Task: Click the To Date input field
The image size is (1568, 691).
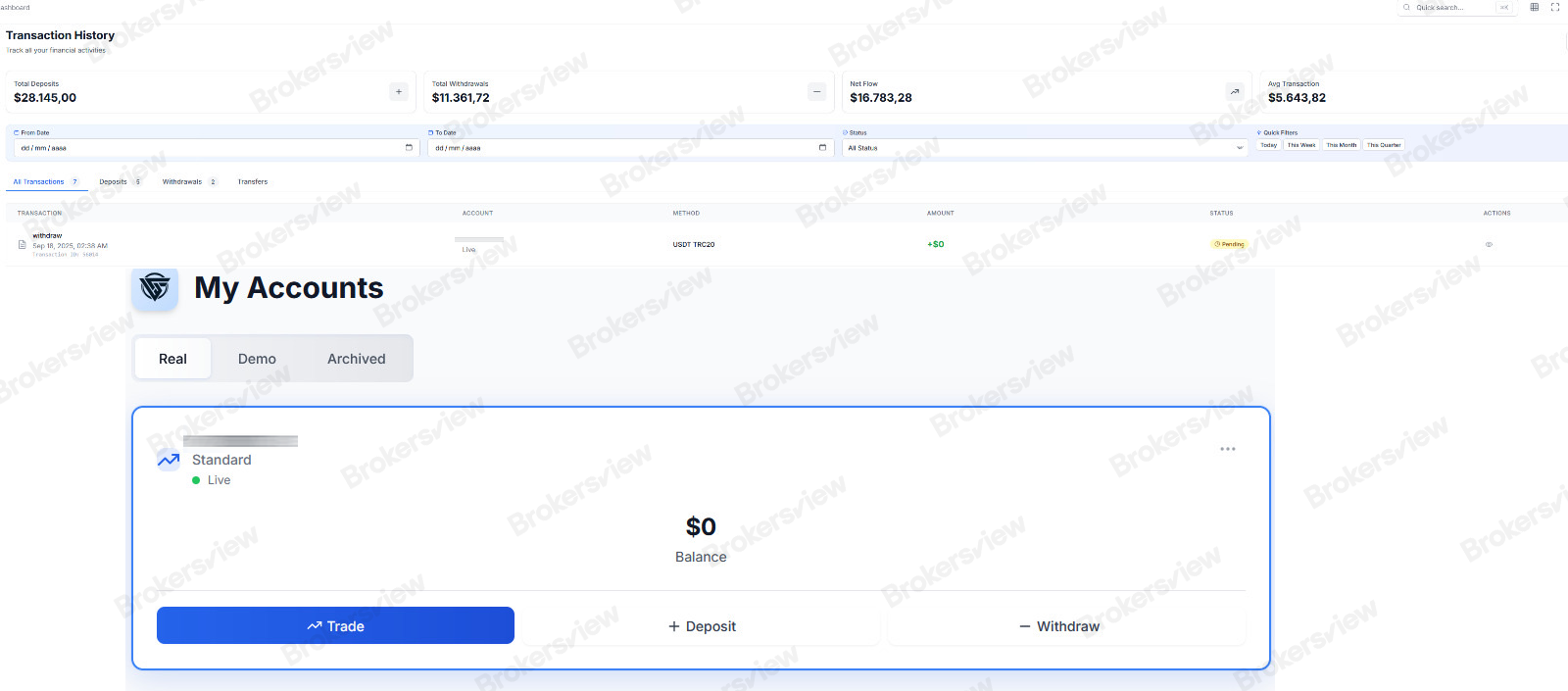Action: point(630,148)
